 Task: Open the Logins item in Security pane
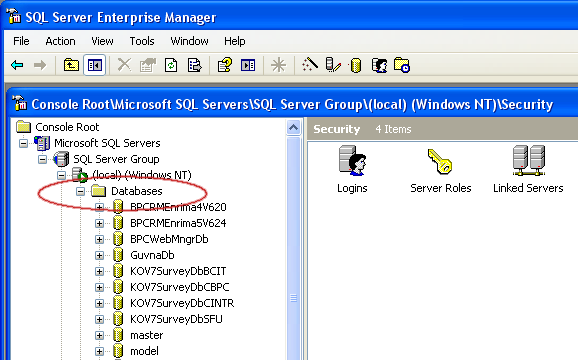[352, 169]
